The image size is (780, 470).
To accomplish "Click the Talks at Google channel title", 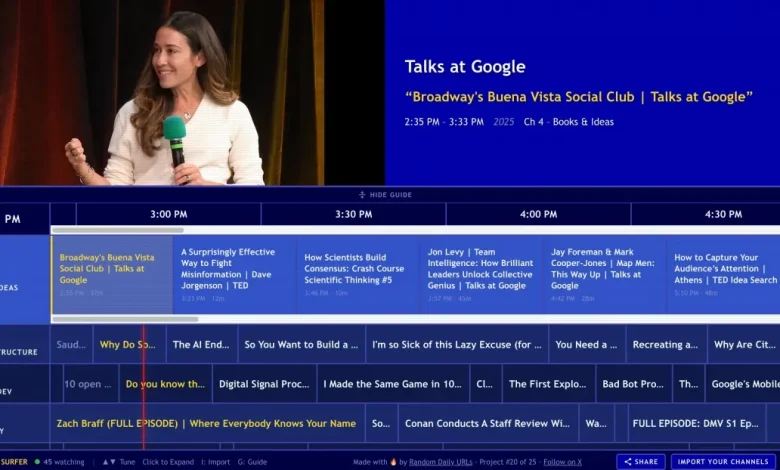I will 465,67.
